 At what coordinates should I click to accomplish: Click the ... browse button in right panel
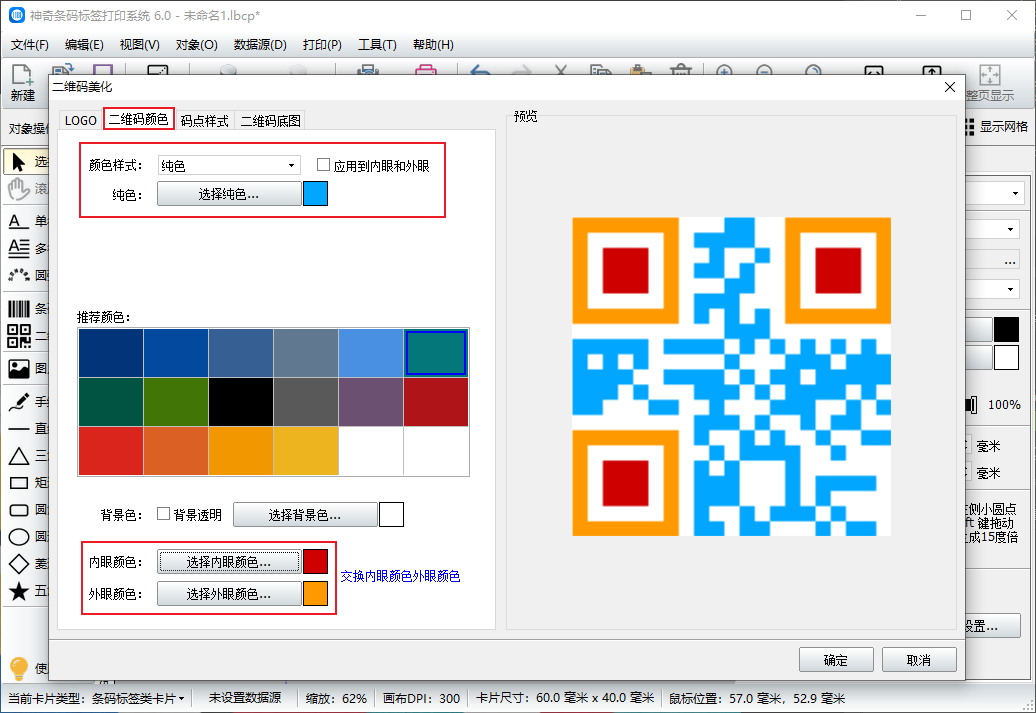click(x=1010, y=260)
